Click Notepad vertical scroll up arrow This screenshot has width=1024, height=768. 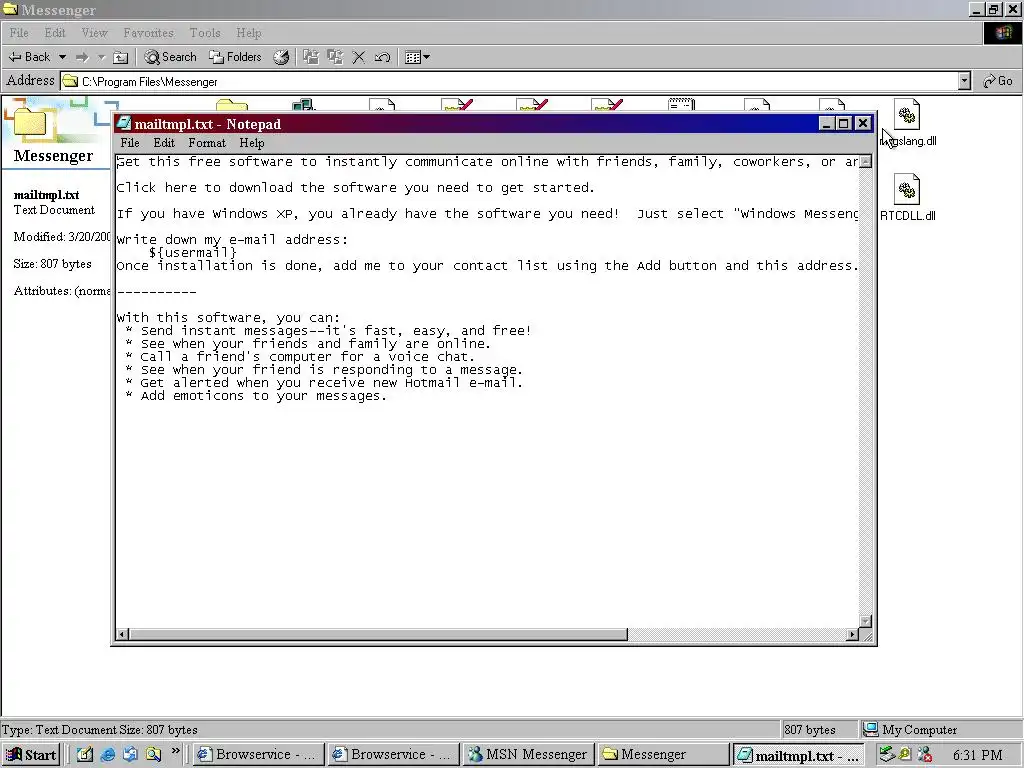click(866, 161)
